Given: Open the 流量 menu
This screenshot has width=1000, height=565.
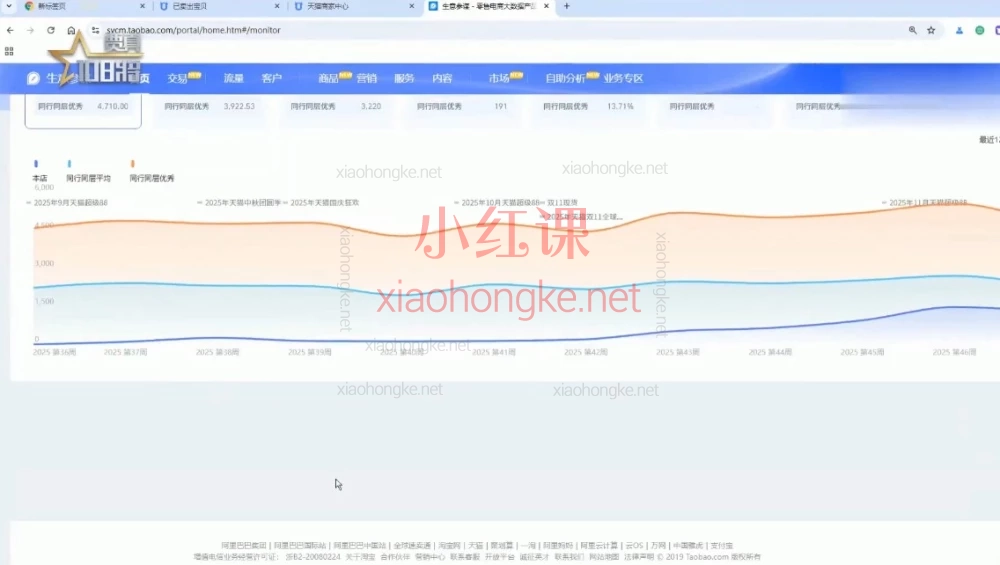Looking at the screenshot, I should point(233,78).
